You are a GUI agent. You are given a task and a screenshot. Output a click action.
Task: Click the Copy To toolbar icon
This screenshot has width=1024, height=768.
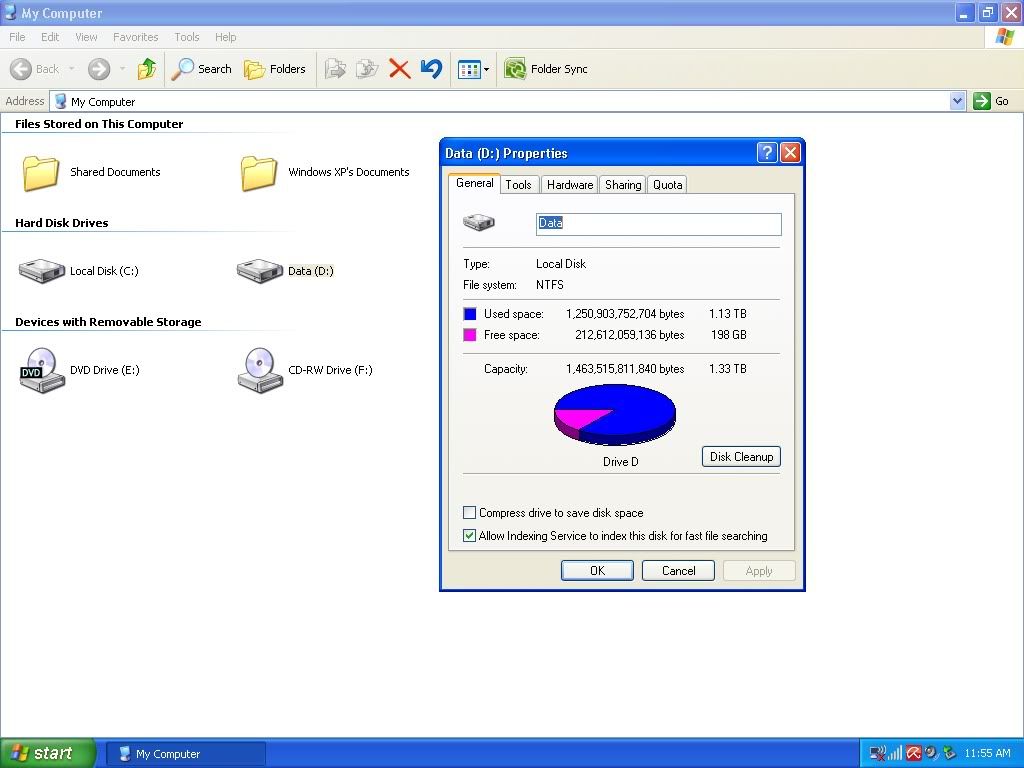coord(367,69)
